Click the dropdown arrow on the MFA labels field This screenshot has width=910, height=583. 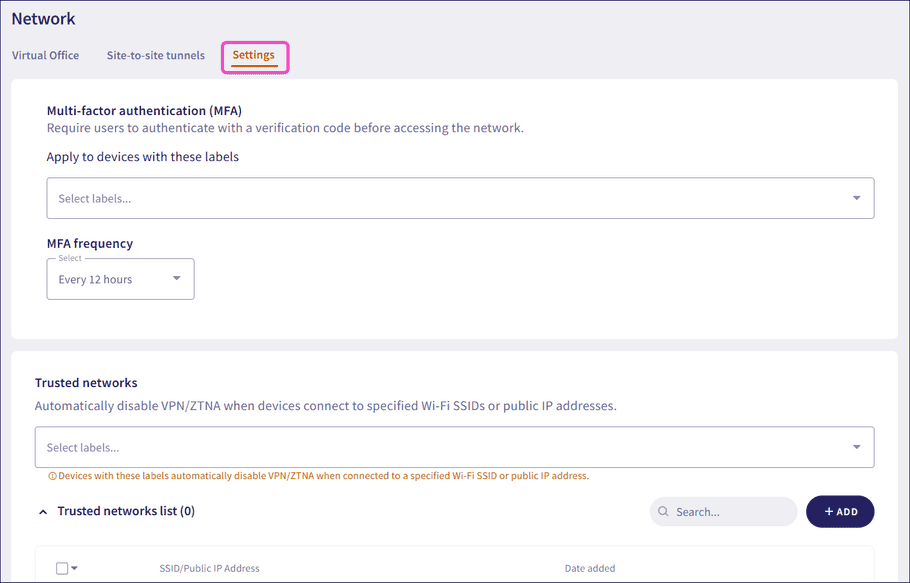point(856,198)
